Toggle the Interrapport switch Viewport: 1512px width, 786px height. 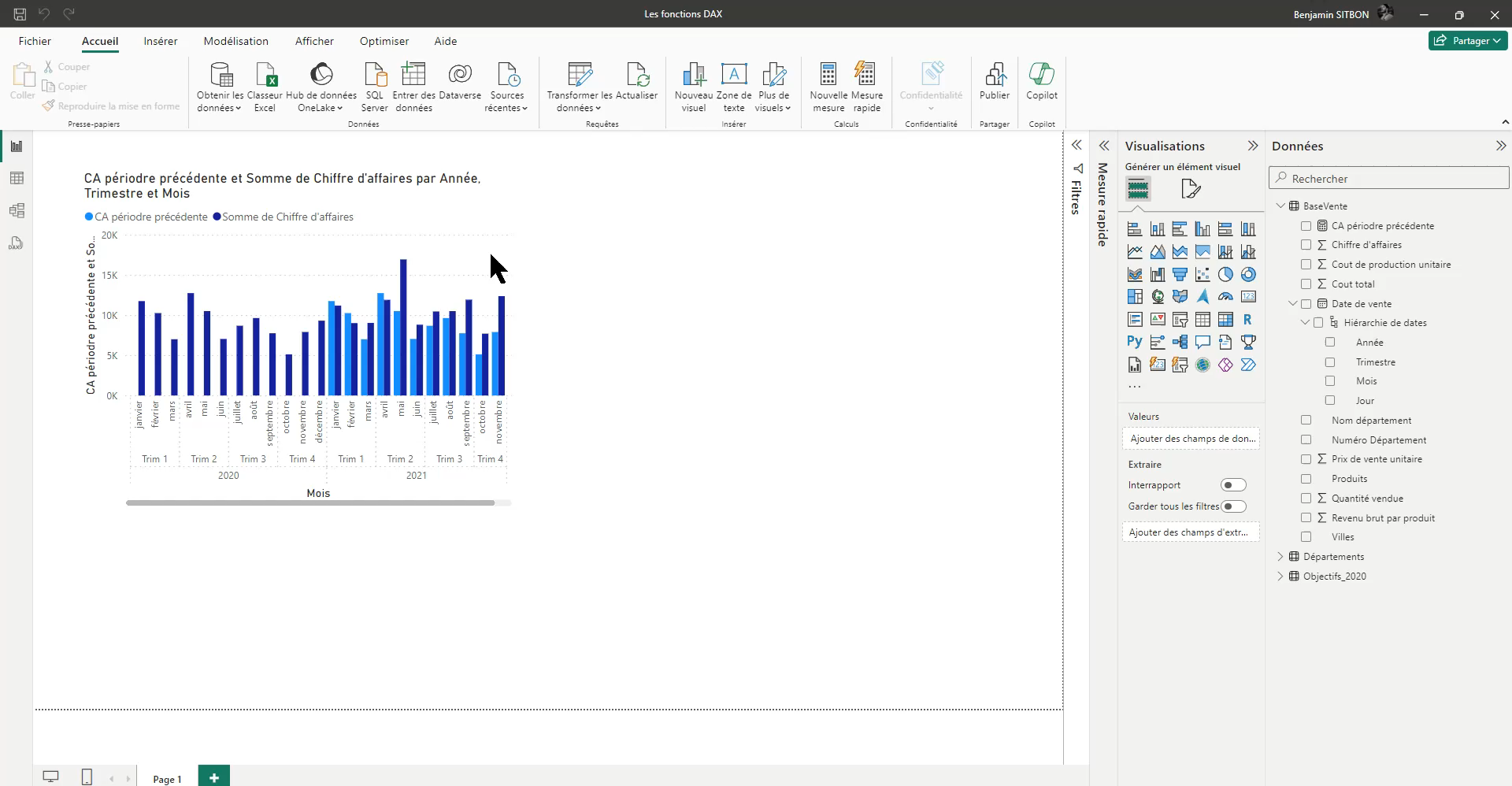click(1233, 485)
